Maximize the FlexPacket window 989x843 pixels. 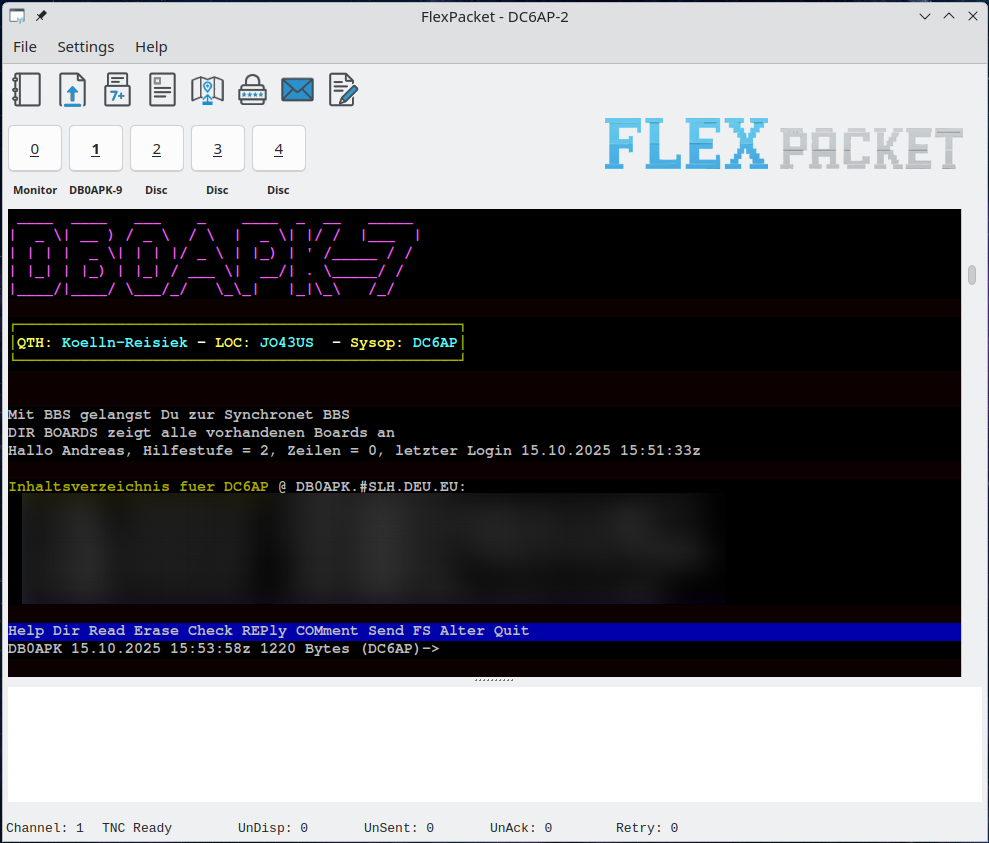coord(949,16)
